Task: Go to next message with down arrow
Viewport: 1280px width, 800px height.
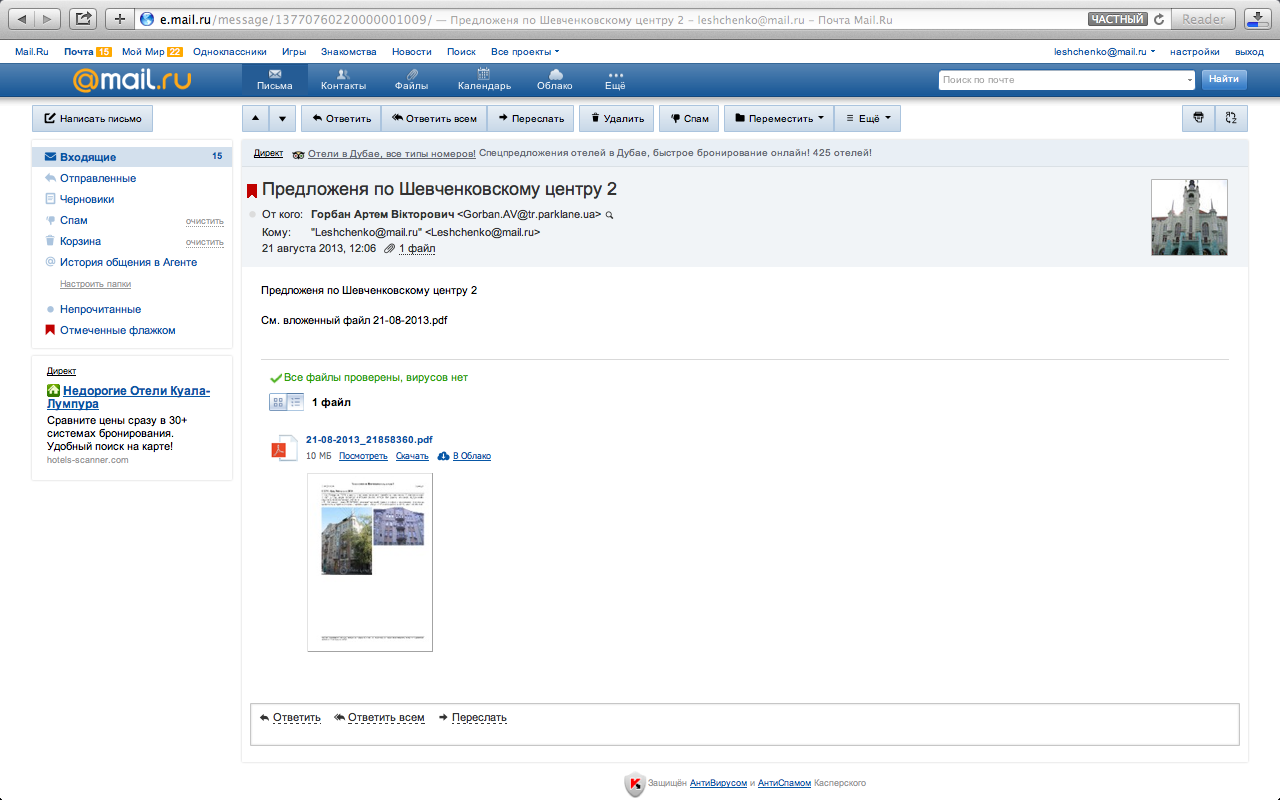Action: pos(282,118)
